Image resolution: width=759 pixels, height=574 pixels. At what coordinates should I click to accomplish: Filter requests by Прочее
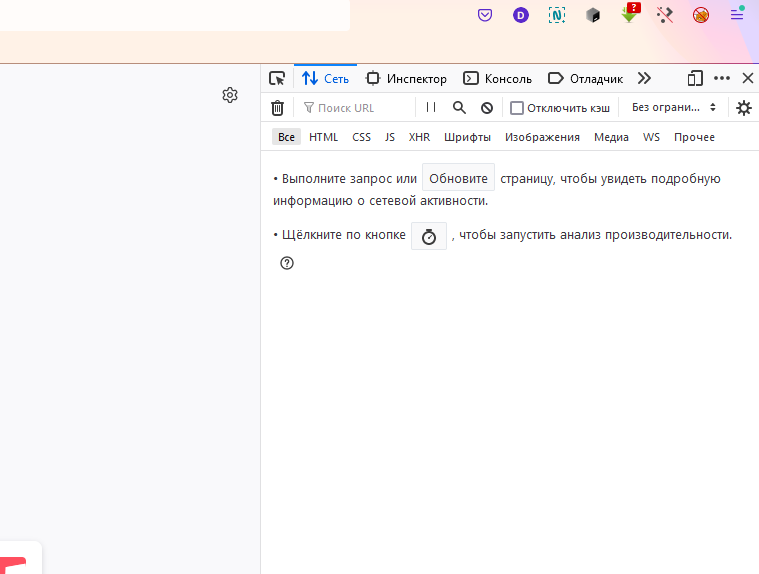pos(694,137)
